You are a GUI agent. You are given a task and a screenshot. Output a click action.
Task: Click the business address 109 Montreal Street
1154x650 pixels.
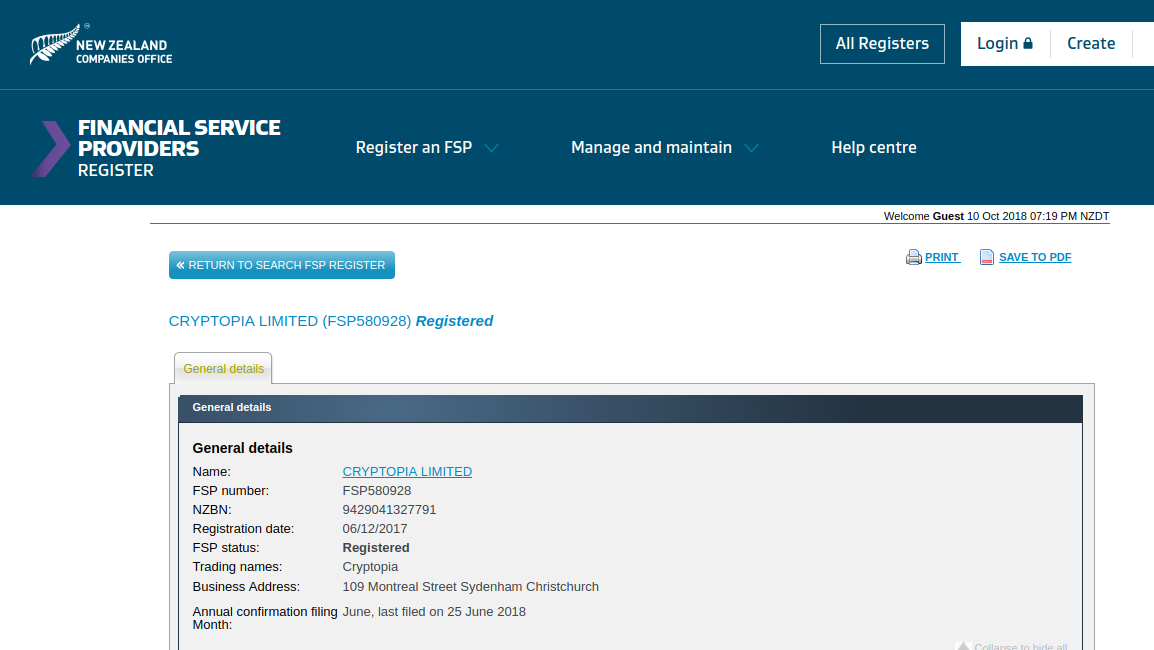click(470, 587)
